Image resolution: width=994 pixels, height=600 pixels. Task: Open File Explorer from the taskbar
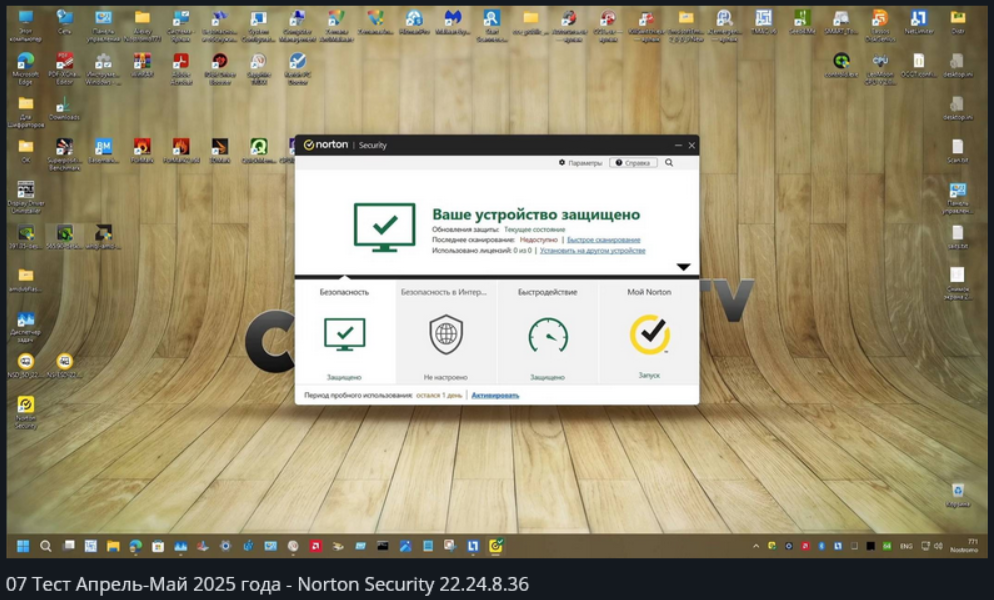(113, 546)
